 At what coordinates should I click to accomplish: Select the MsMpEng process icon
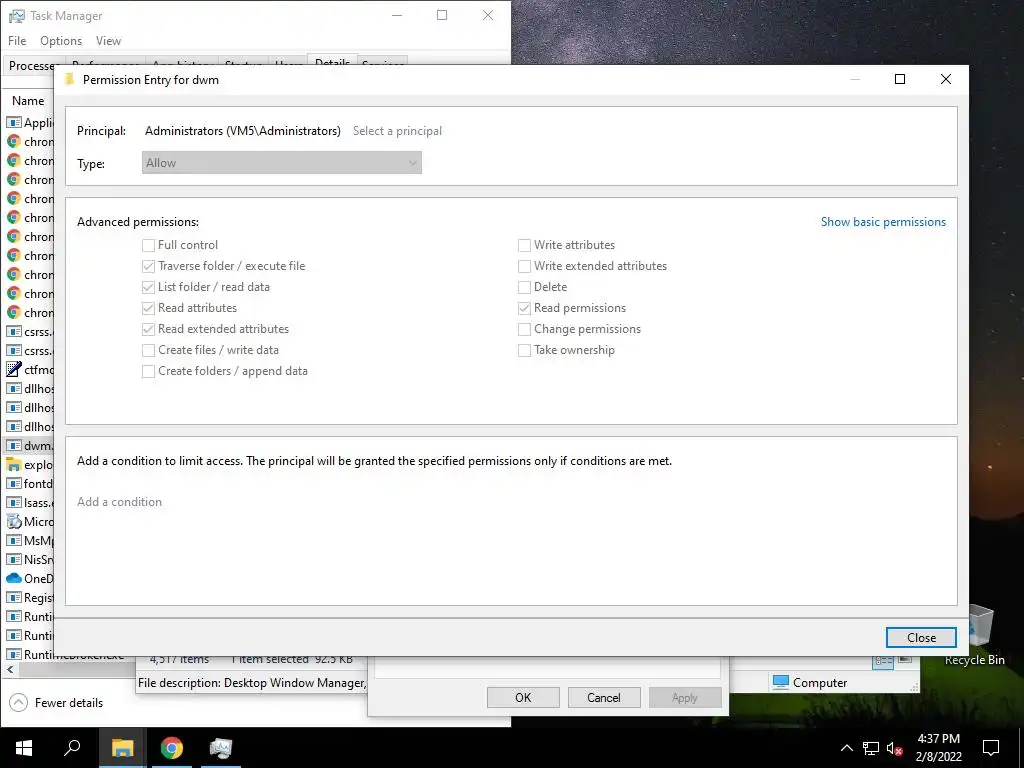(x=14, y=541)
